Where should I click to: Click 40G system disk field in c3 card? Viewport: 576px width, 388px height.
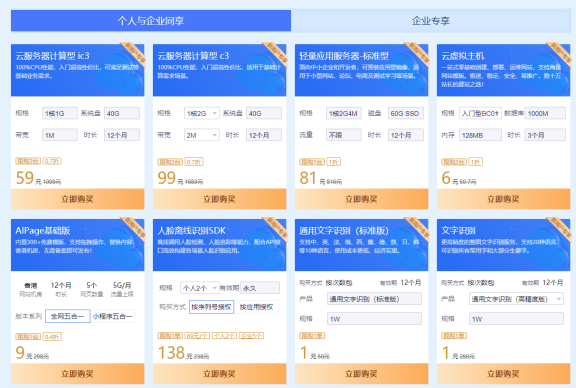coord(264,113)
